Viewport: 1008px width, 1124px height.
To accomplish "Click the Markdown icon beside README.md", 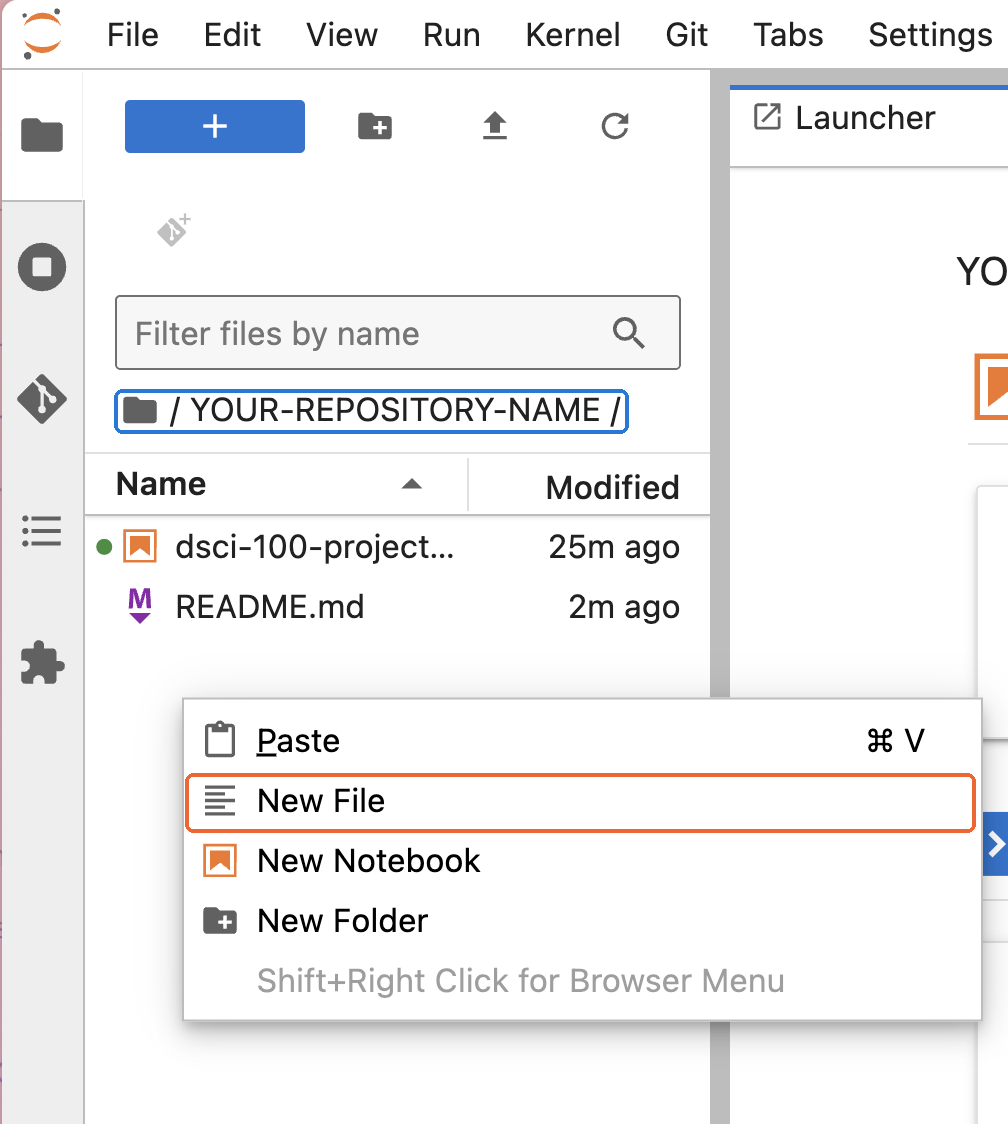I will pos(140,606).
